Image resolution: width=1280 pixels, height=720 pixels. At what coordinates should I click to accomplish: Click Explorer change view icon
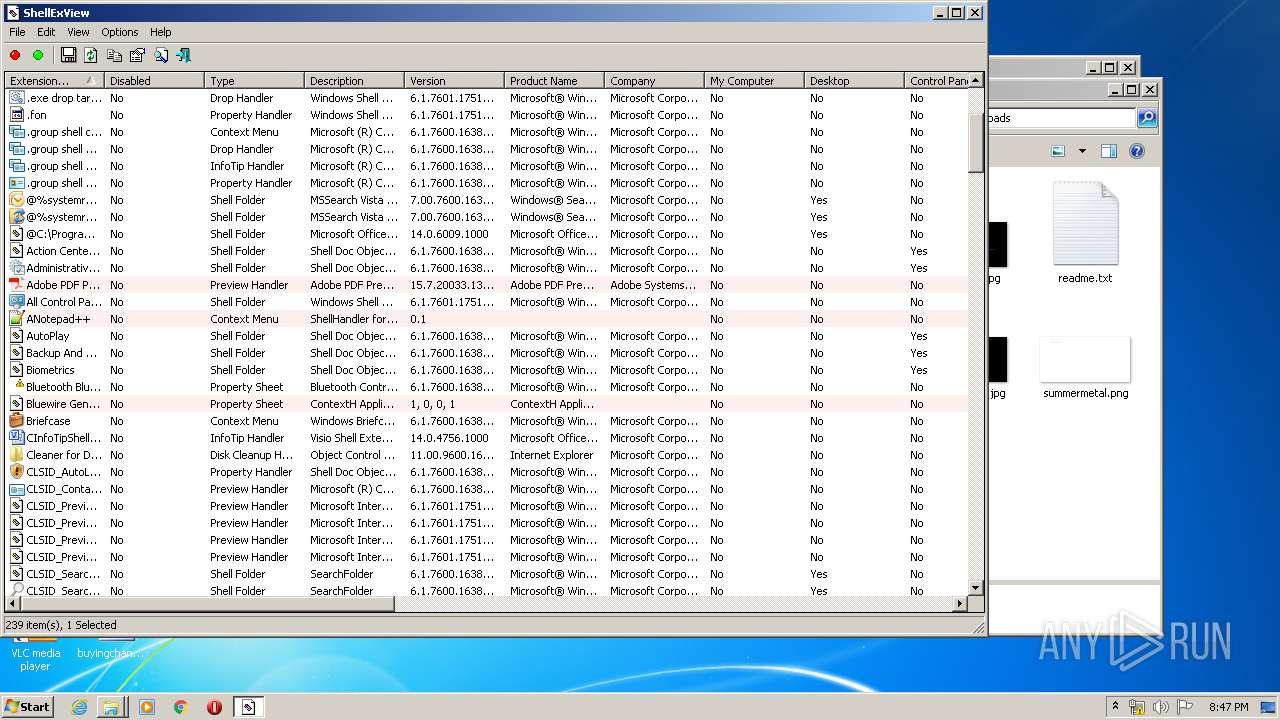1058,151
